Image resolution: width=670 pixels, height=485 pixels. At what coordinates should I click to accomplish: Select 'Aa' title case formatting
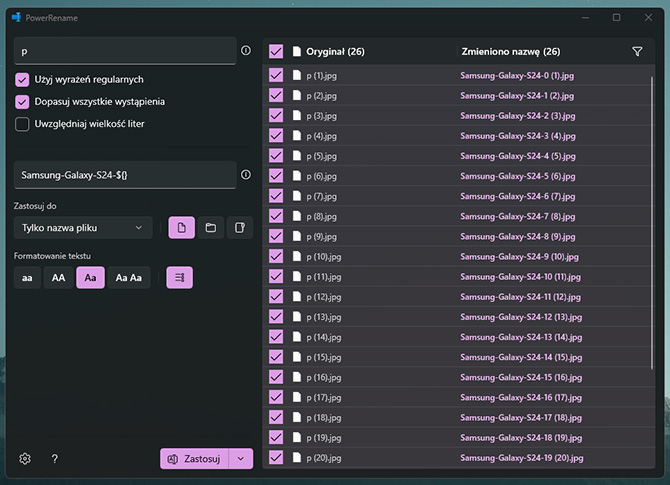(x=90, y=278)
